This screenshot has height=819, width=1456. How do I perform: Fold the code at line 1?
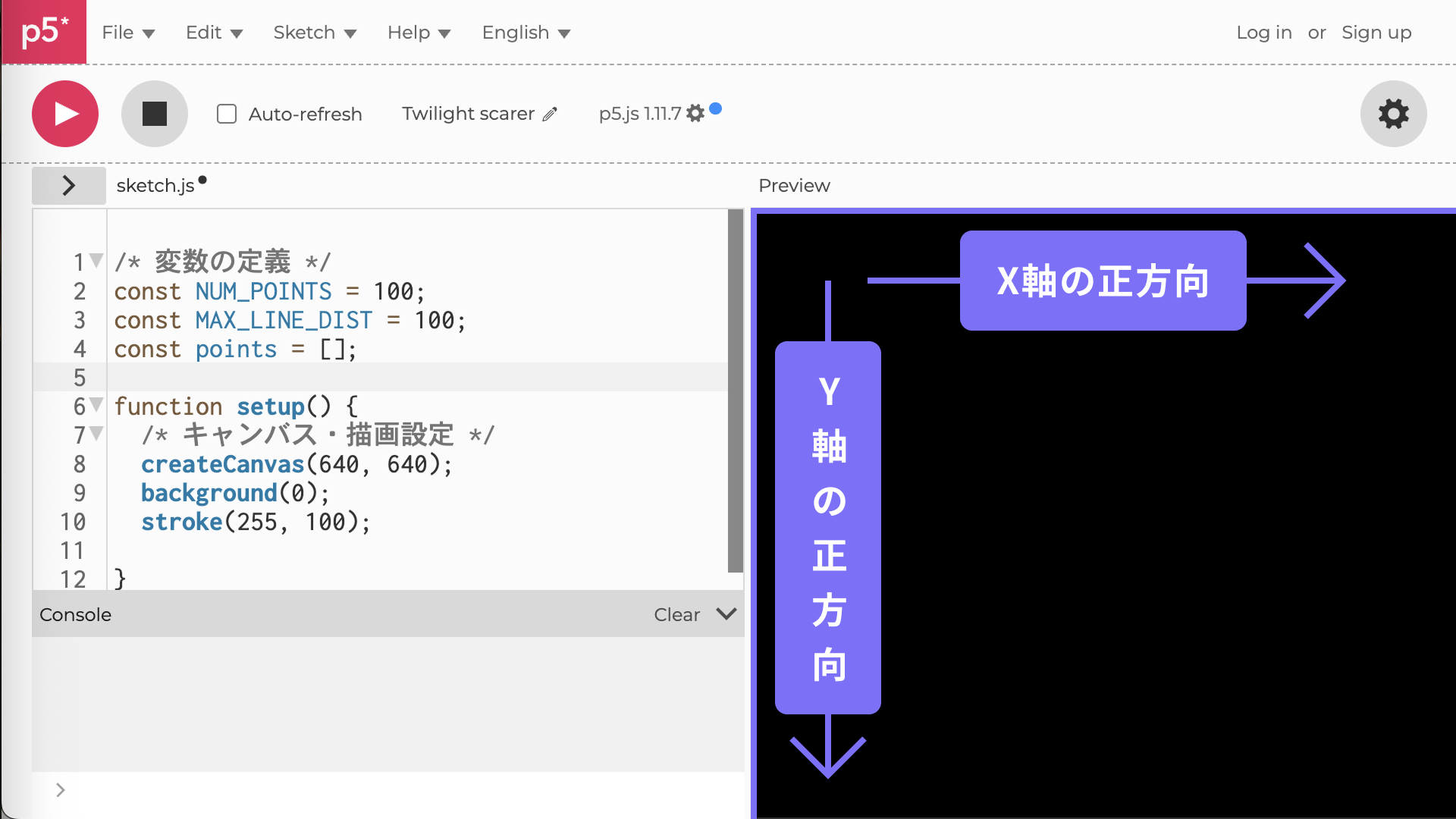(x=96, y=261)
